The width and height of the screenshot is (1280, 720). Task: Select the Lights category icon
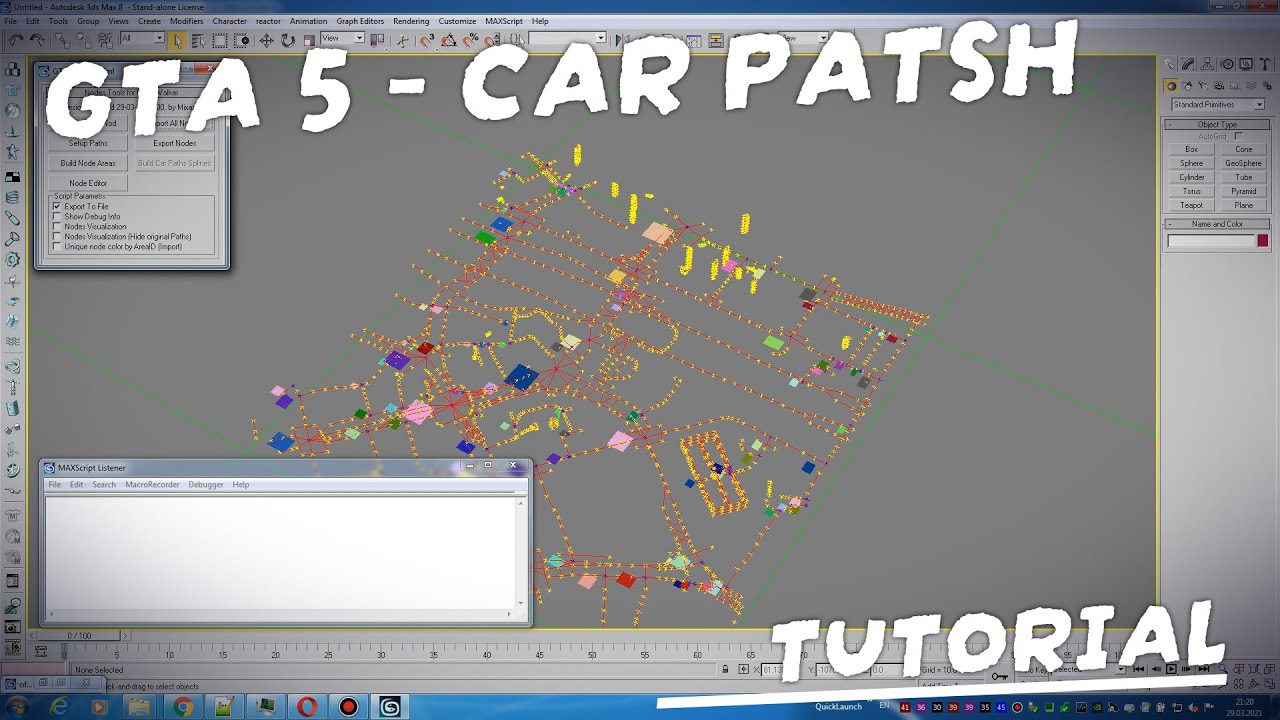pyautogui.click(x=1203, y=86)
